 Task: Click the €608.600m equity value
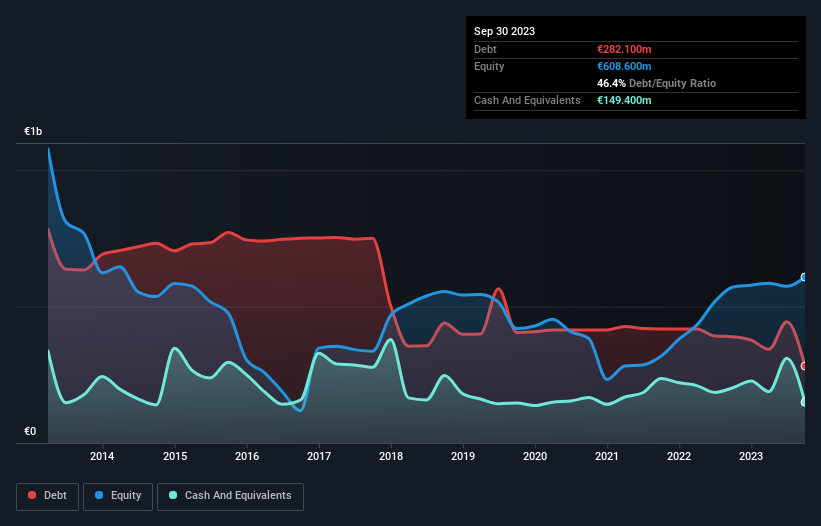(624, 66)
